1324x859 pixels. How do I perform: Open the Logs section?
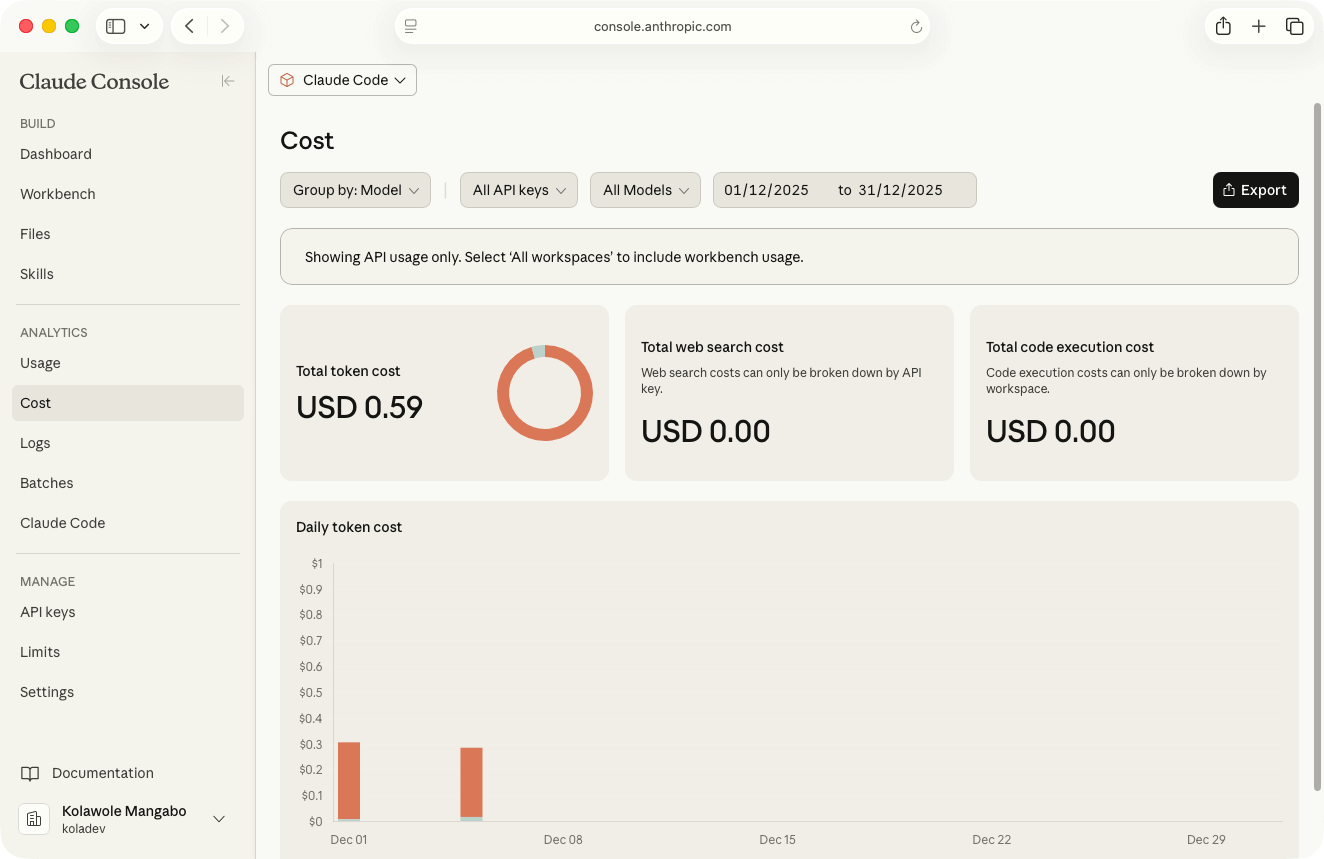click(35, 443)
